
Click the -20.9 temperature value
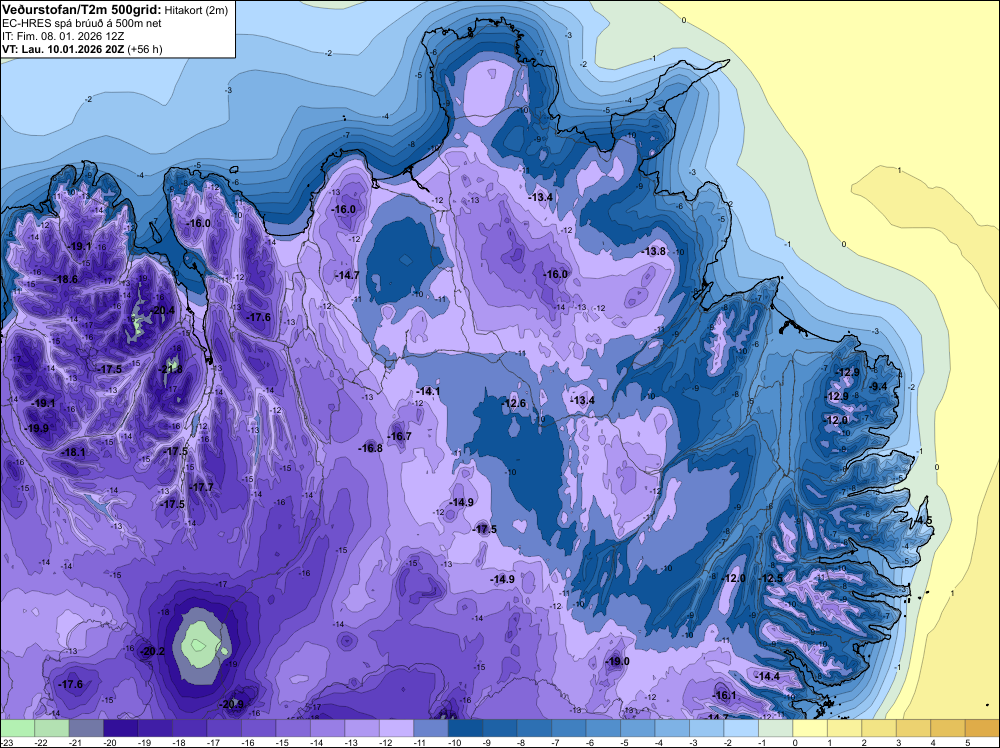point(232,704)
